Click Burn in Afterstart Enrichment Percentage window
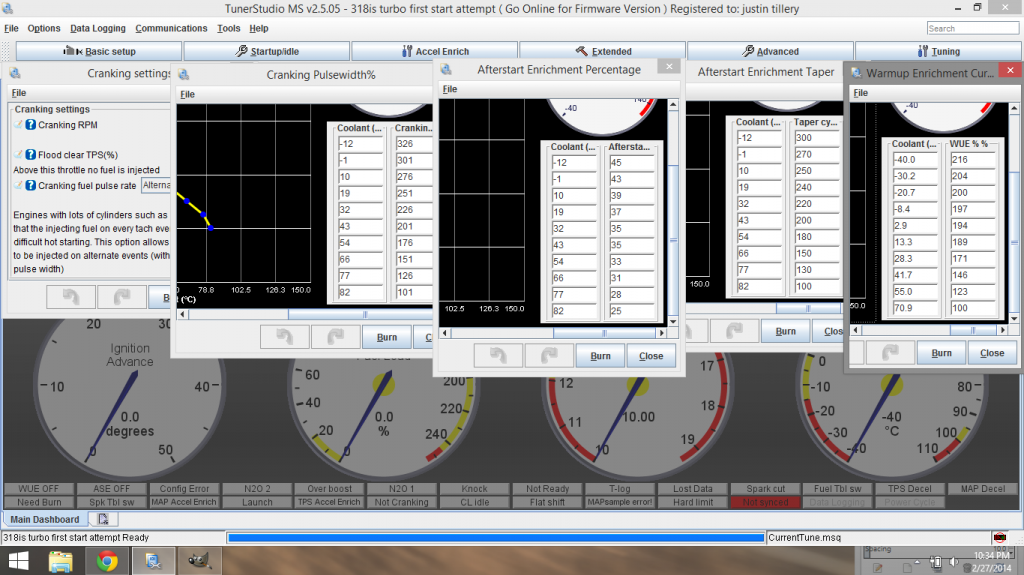Screen dimensions: 1024x575 [x=600, y=355]
